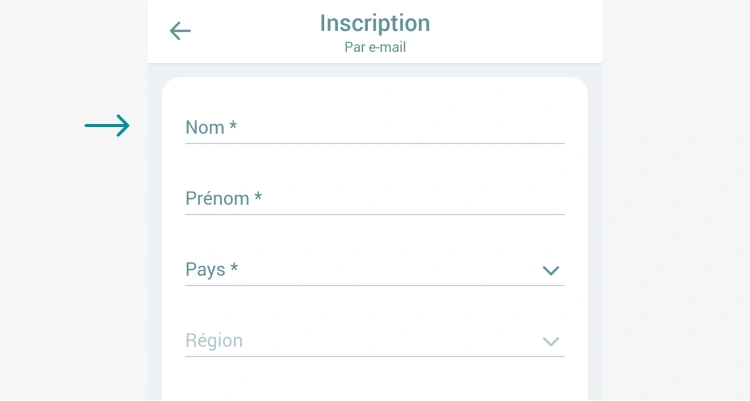Click the greyed chevron icon beside Région
This screenshot has width=750, height=401.
(550, 341)
